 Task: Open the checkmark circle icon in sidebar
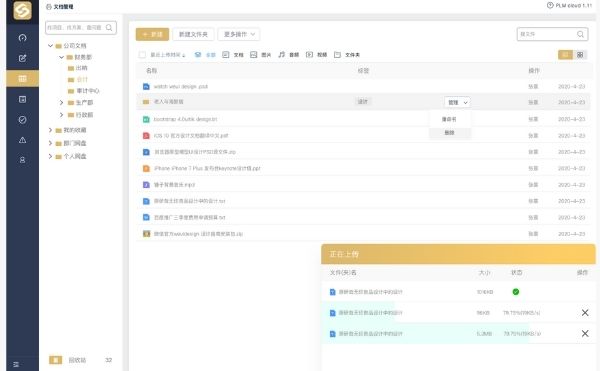[x=22, y=120]
